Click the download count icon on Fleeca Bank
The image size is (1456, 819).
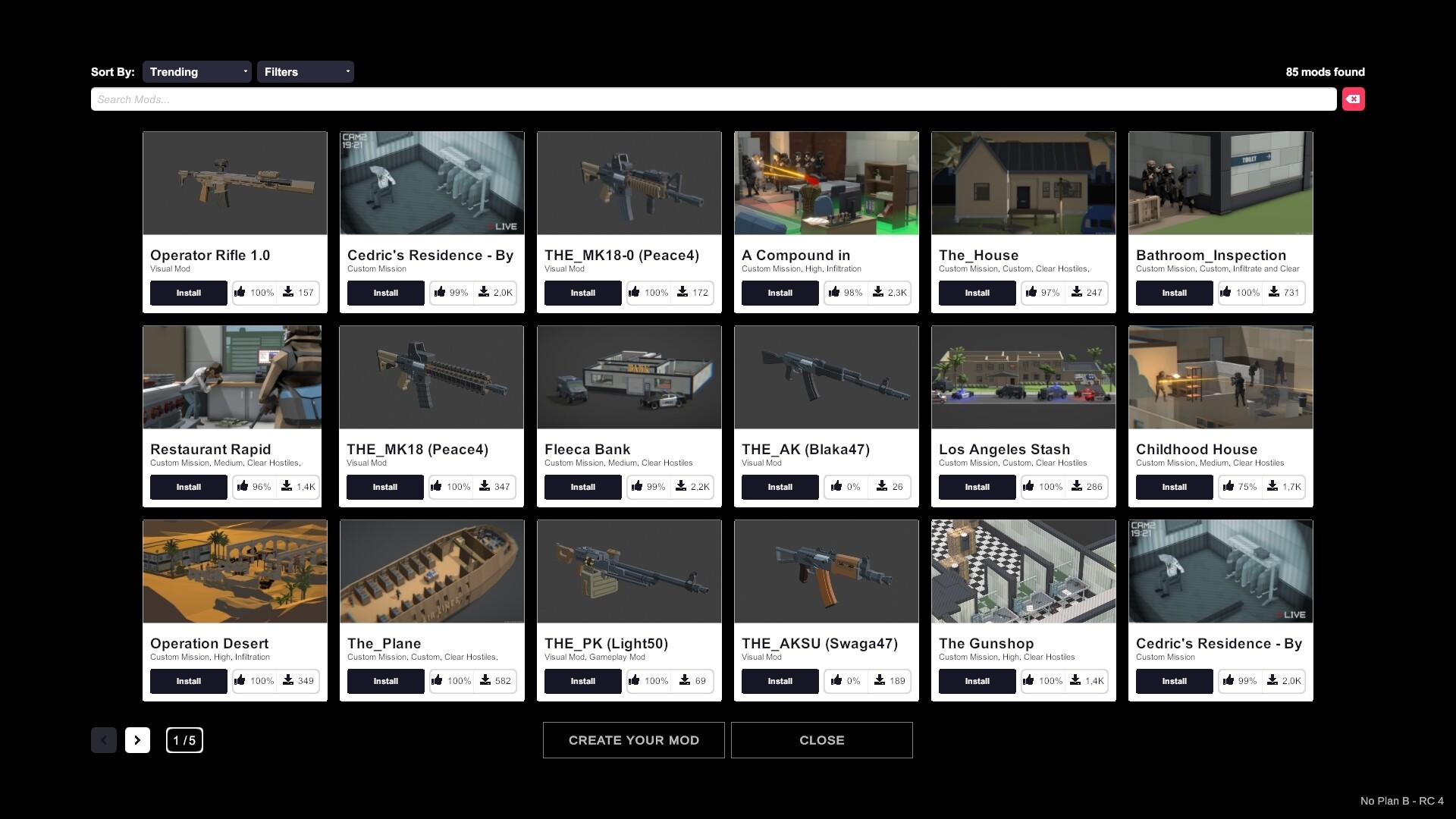point(681,486)
